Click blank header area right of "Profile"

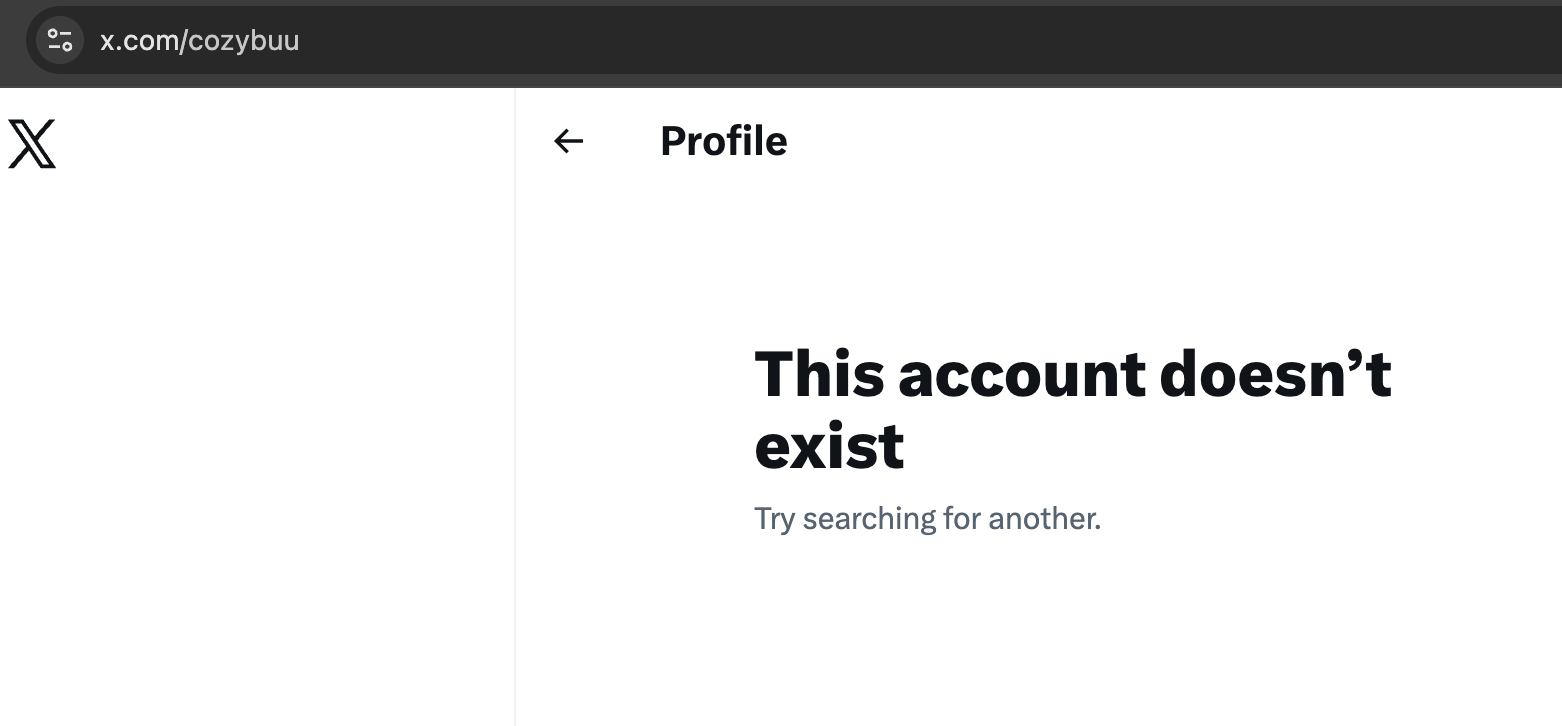point(1150,141)
